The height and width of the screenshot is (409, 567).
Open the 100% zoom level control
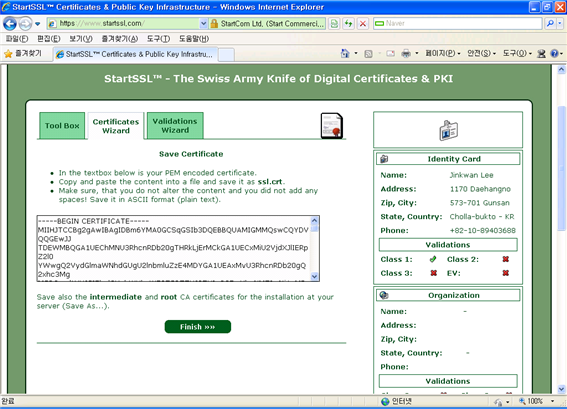tap(537, 401)
